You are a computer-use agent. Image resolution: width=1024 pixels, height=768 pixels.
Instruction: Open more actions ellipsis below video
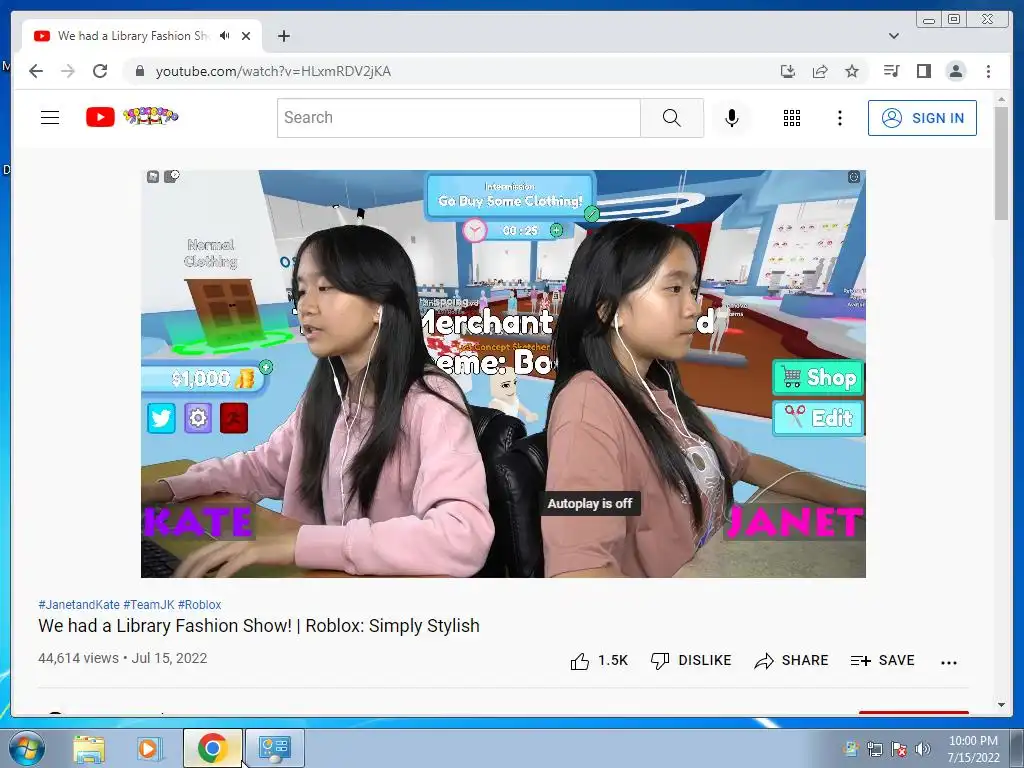point(949,662)
